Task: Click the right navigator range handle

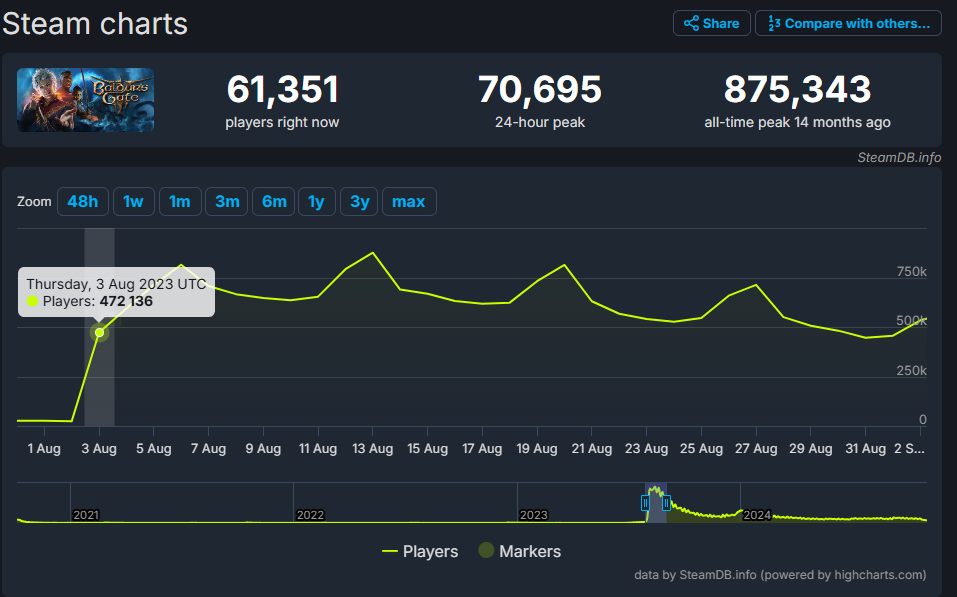Action: (x=666, y=503)
